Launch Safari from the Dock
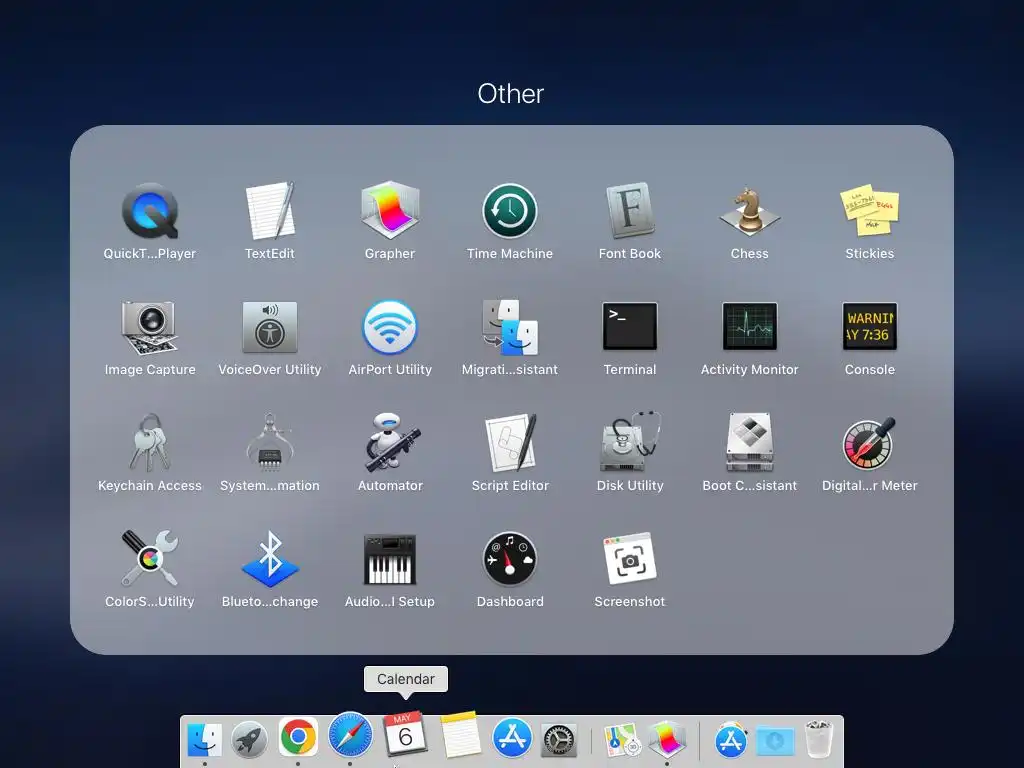The image size is (1024, 768). 350,735
